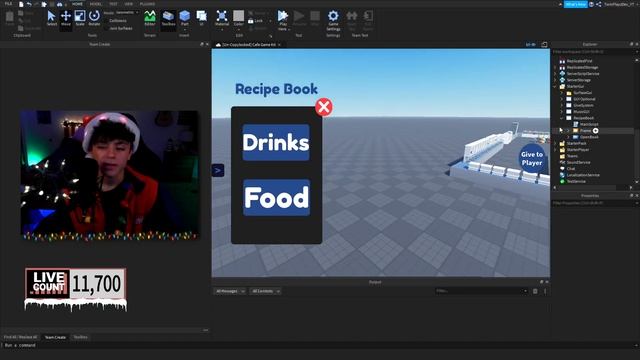Switch to the Toolbox bottom tab
Image resolution: width=640 pixels, height=360 pixels.
click(80, 337)
